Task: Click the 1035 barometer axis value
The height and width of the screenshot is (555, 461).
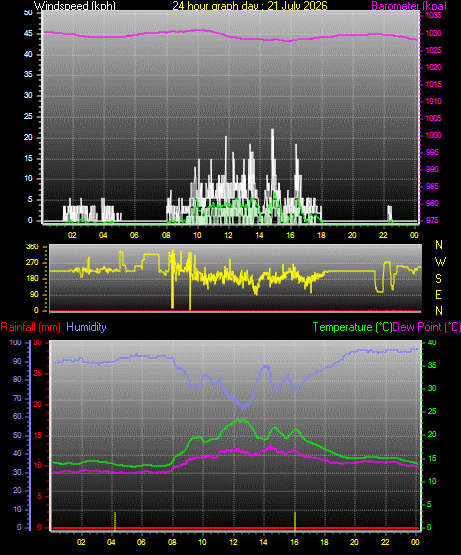Action: [433, 16]
